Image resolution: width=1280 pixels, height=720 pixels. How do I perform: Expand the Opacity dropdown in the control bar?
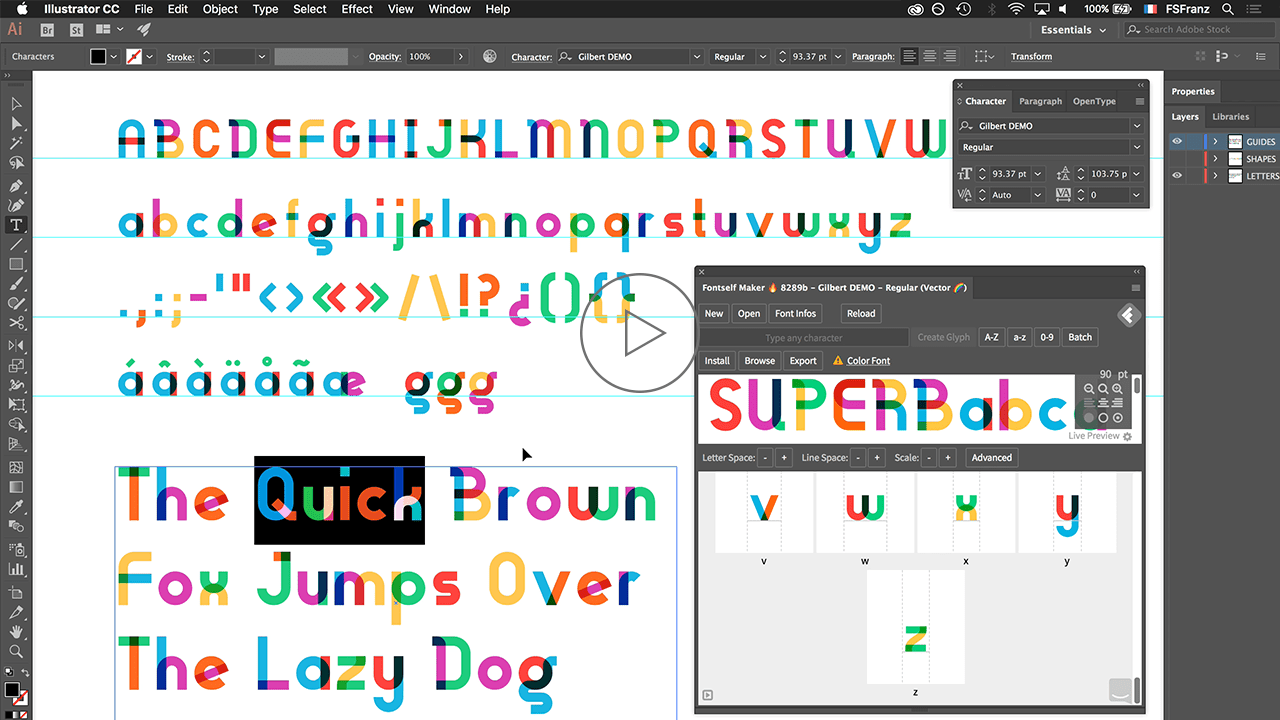pos(461,56)
